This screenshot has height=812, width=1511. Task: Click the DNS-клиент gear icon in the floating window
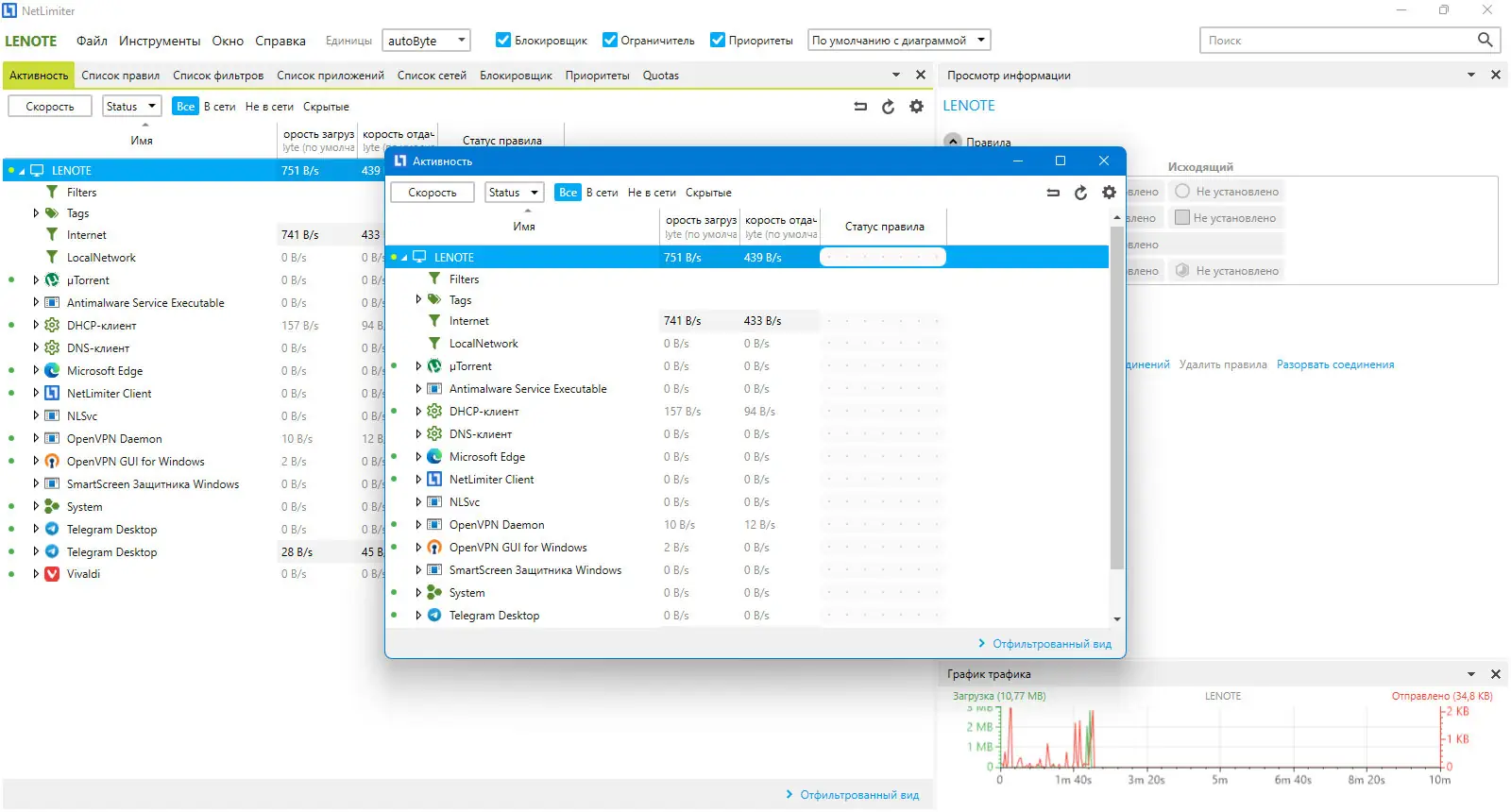click(x=434, y=434)
